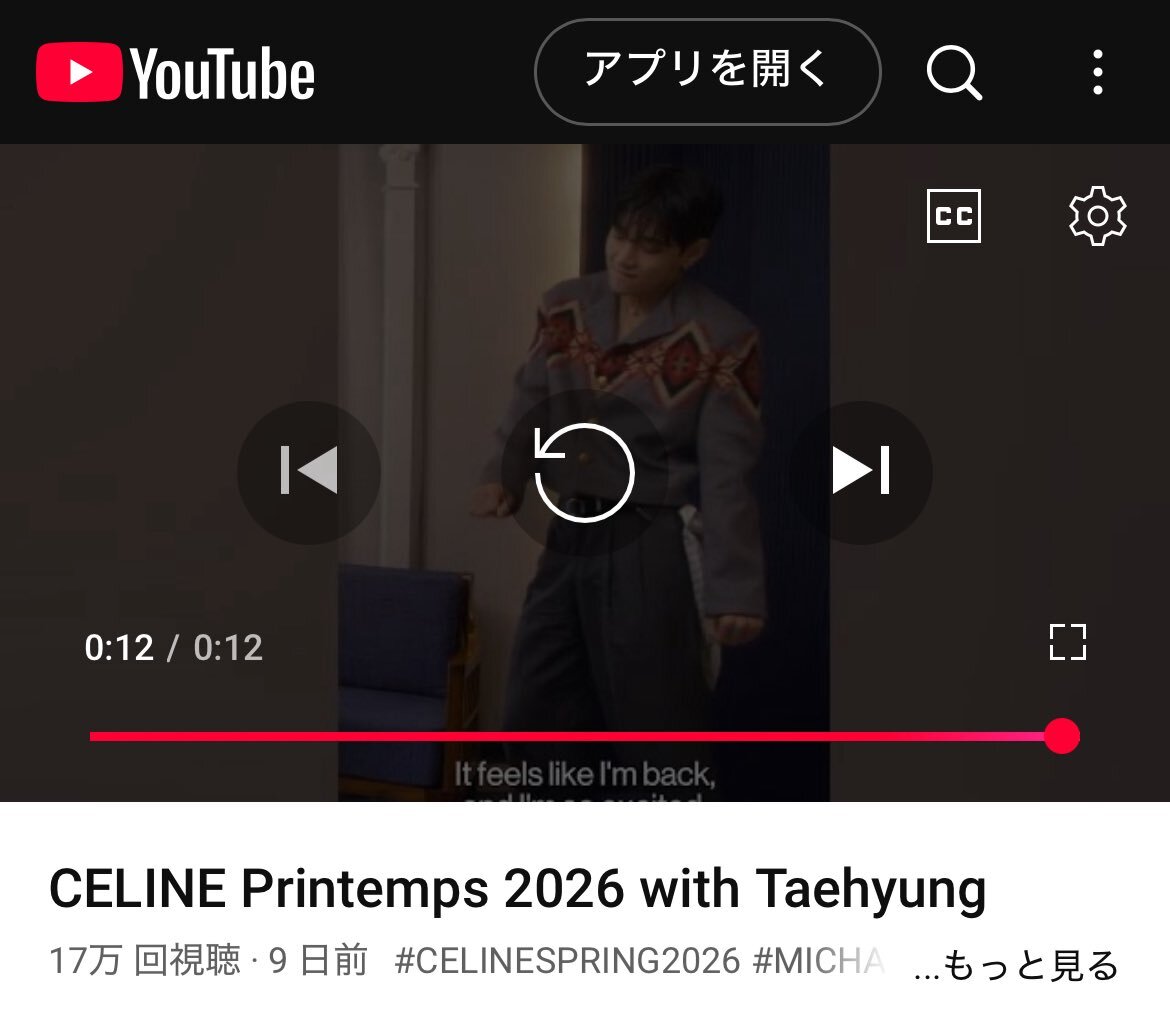Click the YouTube logo to go home
The image size is (1170, 1022).
point(175,72)
